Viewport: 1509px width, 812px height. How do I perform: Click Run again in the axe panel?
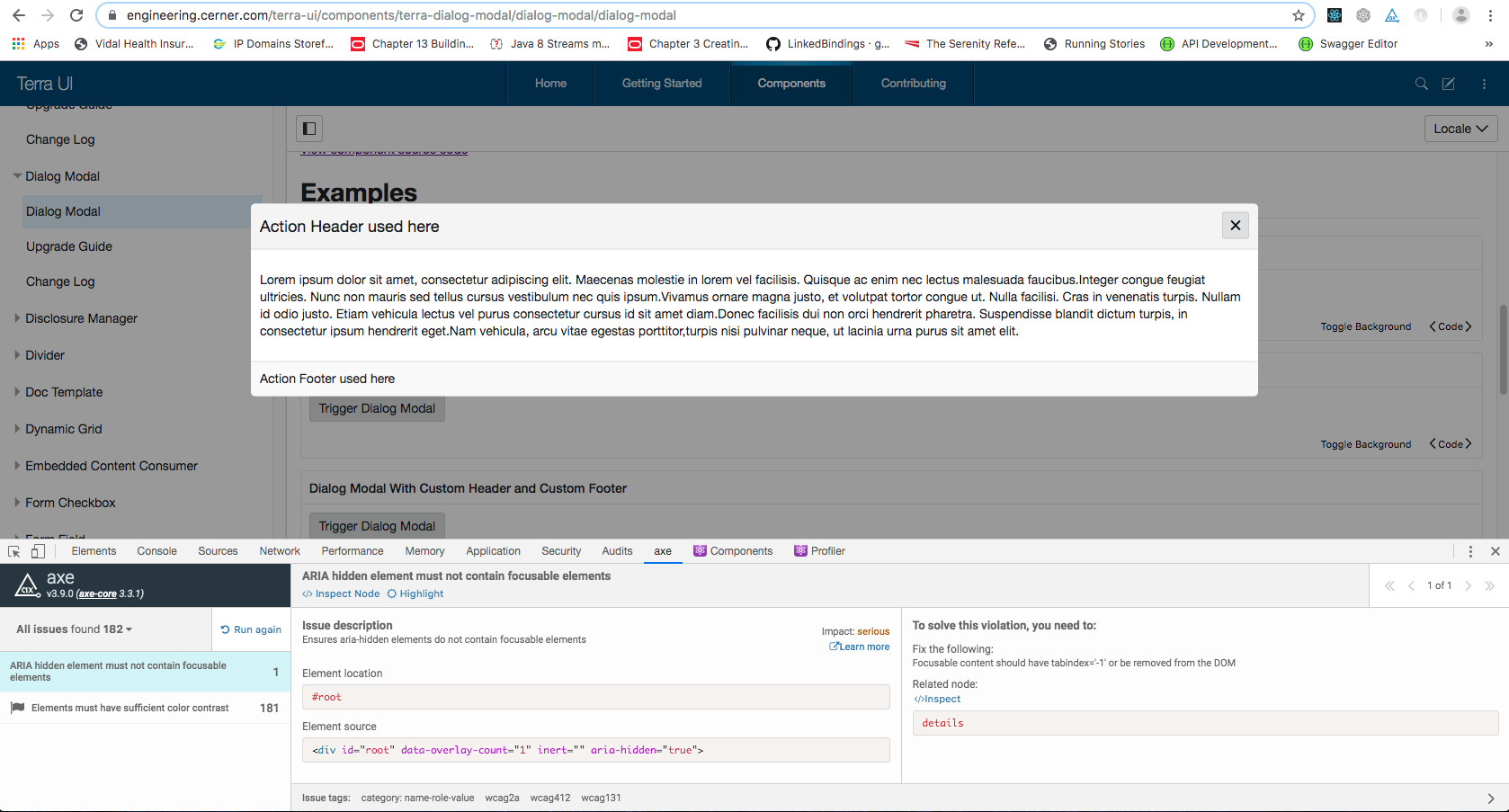251,629
